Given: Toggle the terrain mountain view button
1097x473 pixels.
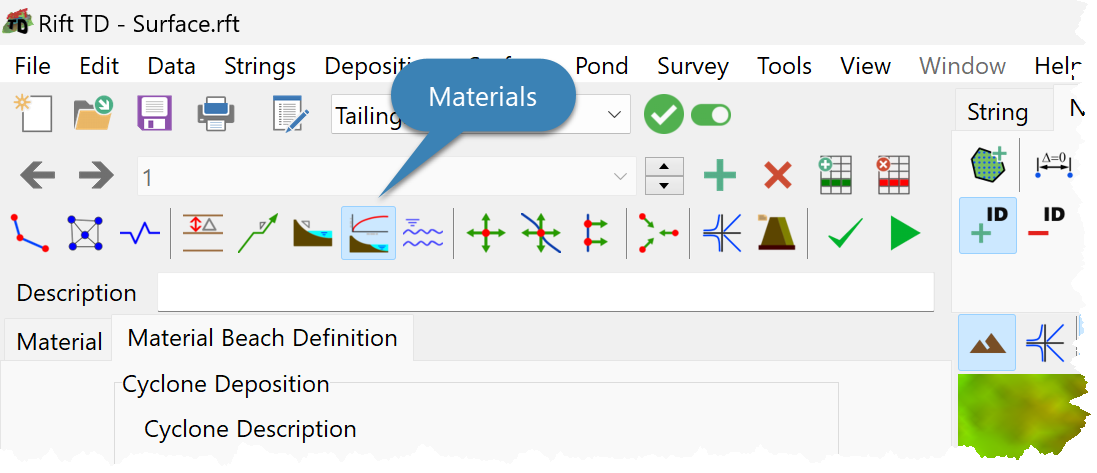Looking at the screenshot, I should tap(987, 342).
